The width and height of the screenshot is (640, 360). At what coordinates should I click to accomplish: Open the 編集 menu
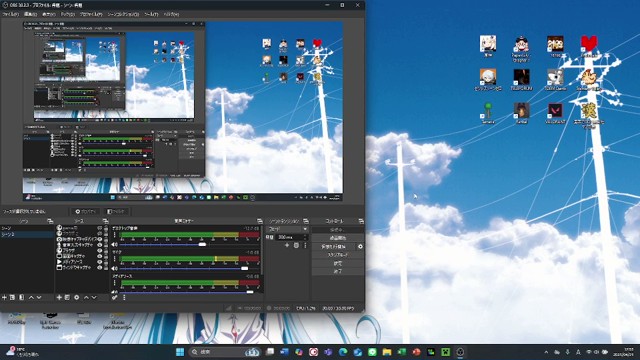coord(30,14)
